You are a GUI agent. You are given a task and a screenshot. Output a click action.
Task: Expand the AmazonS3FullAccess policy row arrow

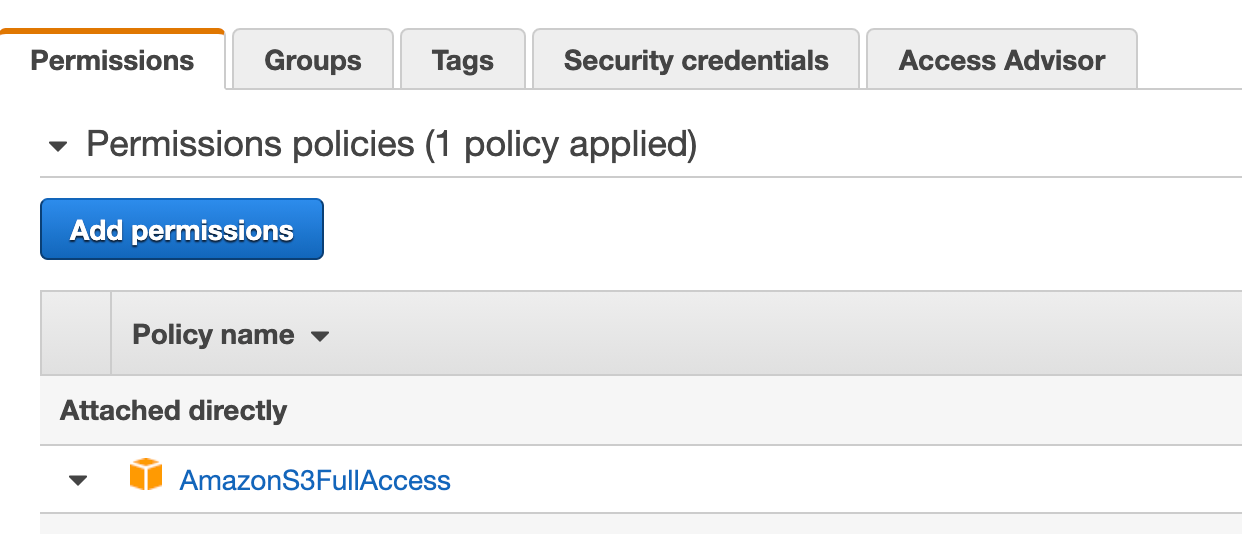(x=78, y=481)
